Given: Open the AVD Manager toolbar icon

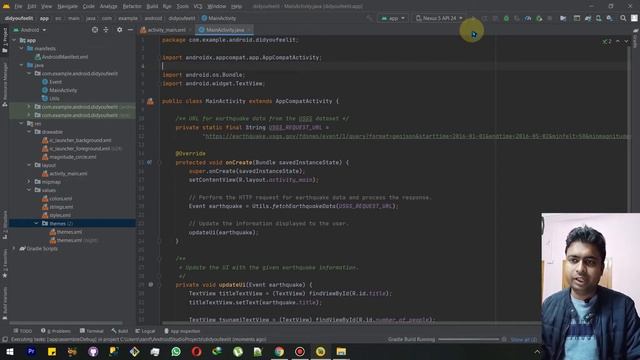Looking at the screenshot, I should [598, 18].
